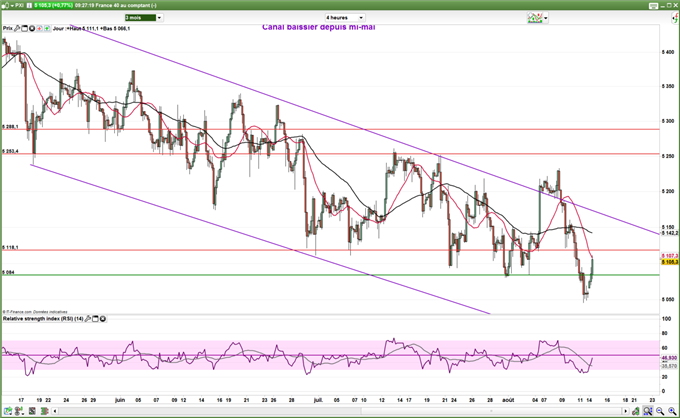680x418 pixels.
Task: Click the red plus icon in Prix panel
Action: pos(39,29)
